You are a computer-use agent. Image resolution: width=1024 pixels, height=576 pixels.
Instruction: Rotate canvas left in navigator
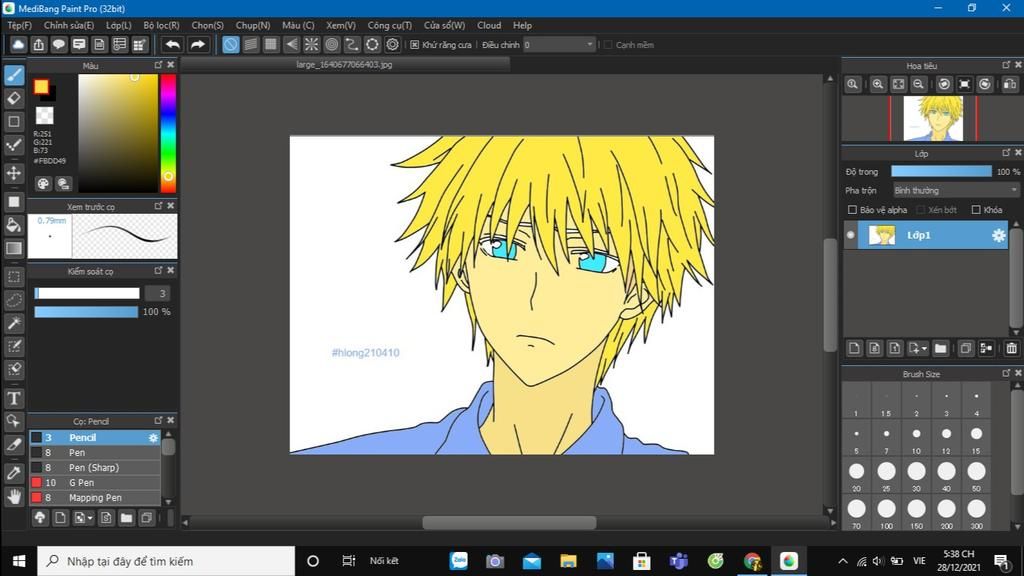tap(944, 84)
